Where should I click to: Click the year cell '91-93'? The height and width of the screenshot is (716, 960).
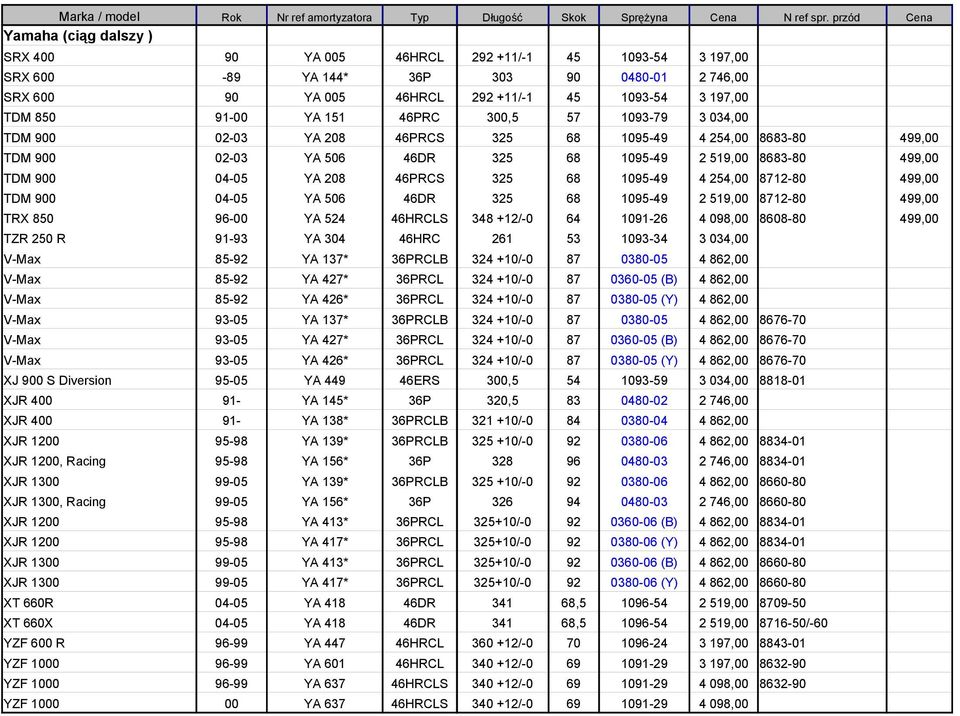pyautogui.click(x=231, y=239)
